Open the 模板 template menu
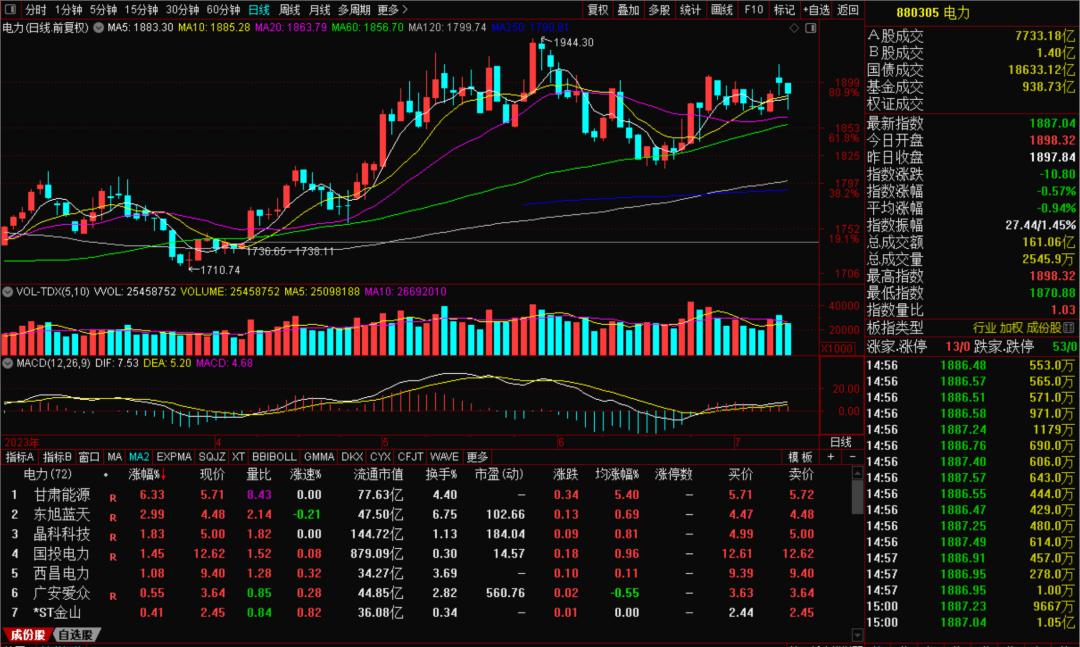The height and width of the screenshot is (647, 1080). tap(800, 457)
